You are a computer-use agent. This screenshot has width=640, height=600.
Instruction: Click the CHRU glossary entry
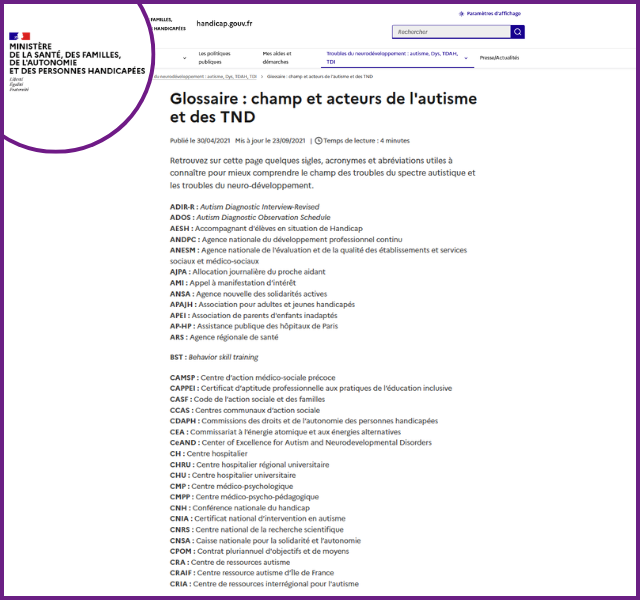tap(249, 464)
